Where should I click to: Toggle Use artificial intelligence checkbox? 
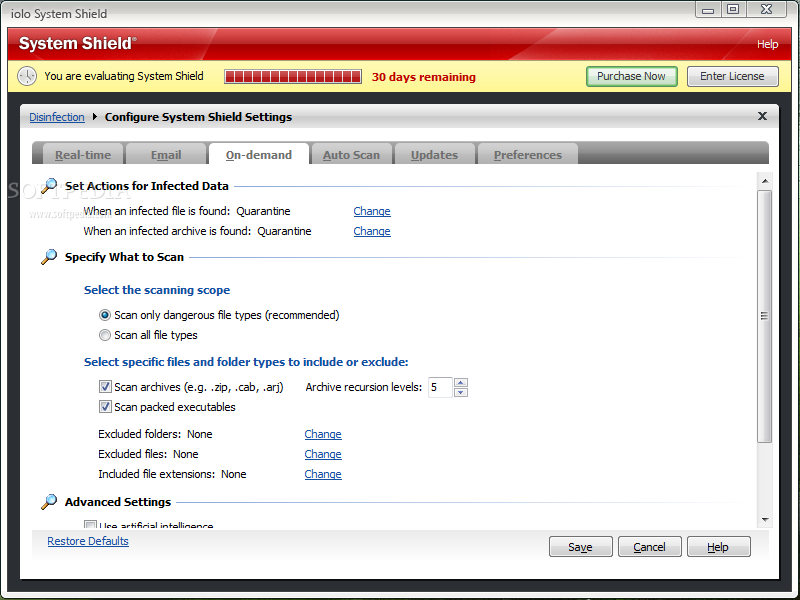pyautogui.click(x=90, y=524)
